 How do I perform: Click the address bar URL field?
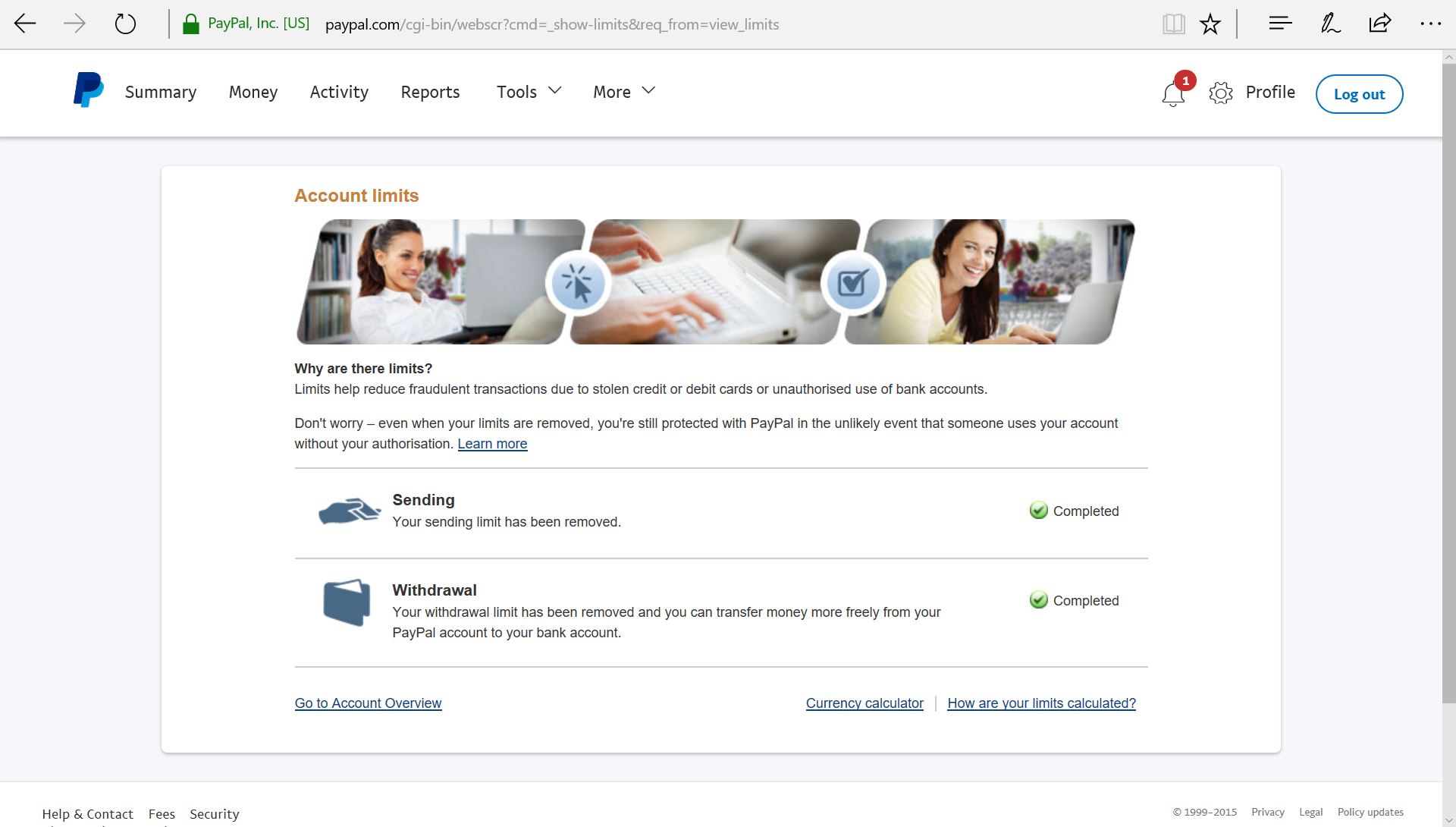point(552,24)
